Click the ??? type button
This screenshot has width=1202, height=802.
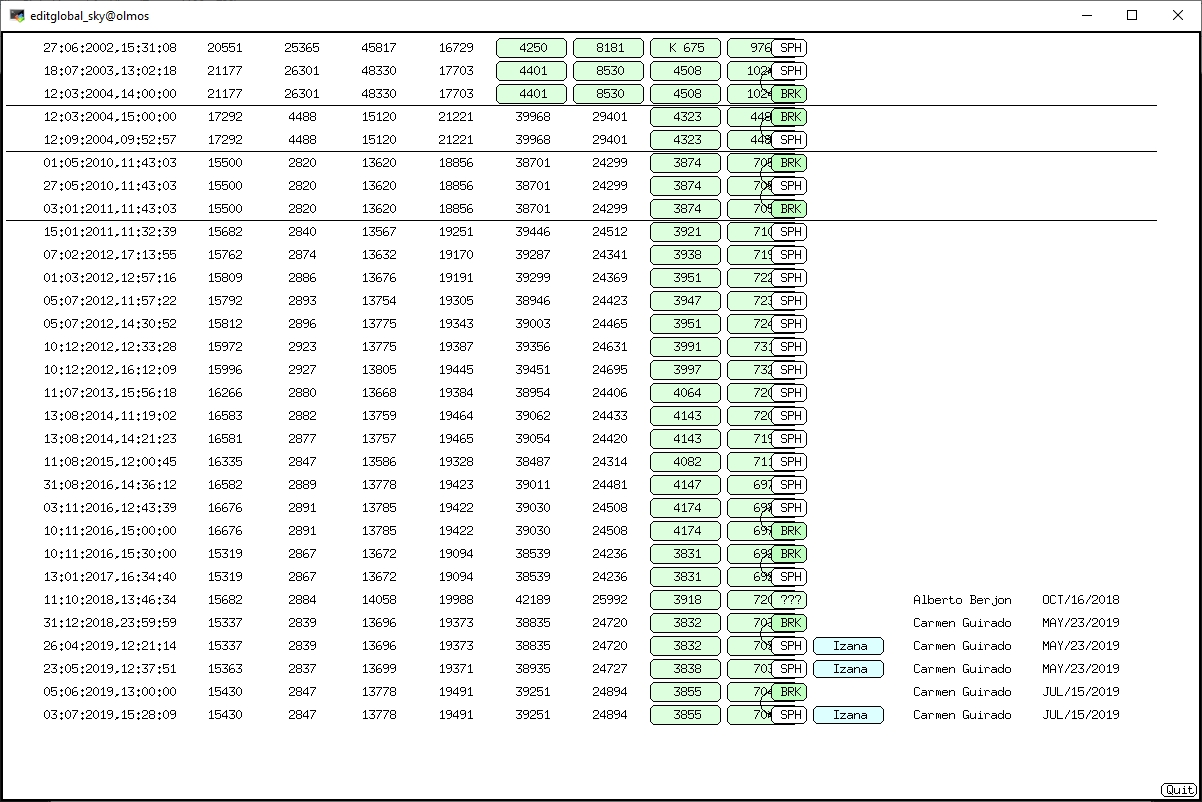pos(790,600)
